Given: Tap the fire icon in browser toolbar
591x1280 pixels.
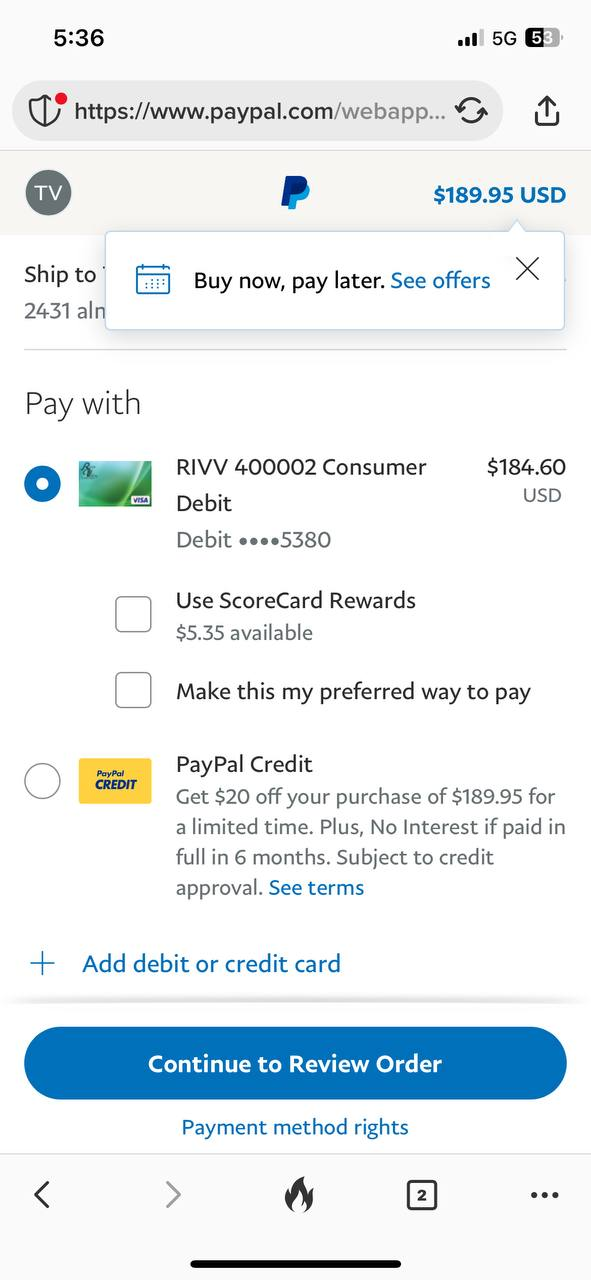Looking at the screenshot, I should coord(298,1194).
